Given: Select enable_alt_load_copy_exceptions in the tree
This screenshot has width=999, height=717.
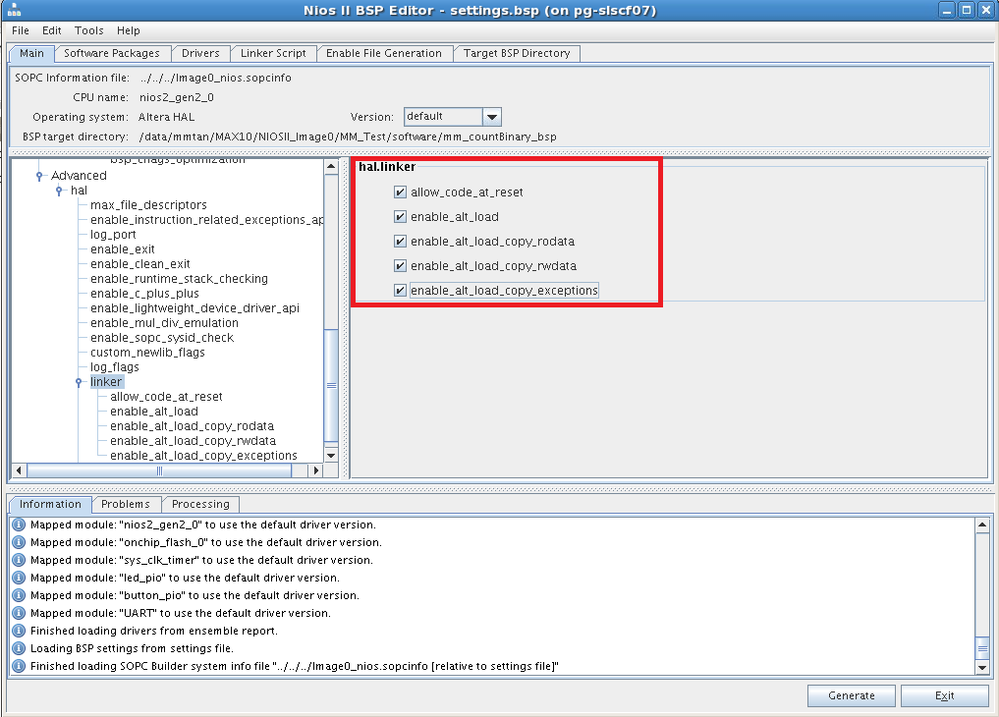Looking at the screenshot, I should click(204, 456).
